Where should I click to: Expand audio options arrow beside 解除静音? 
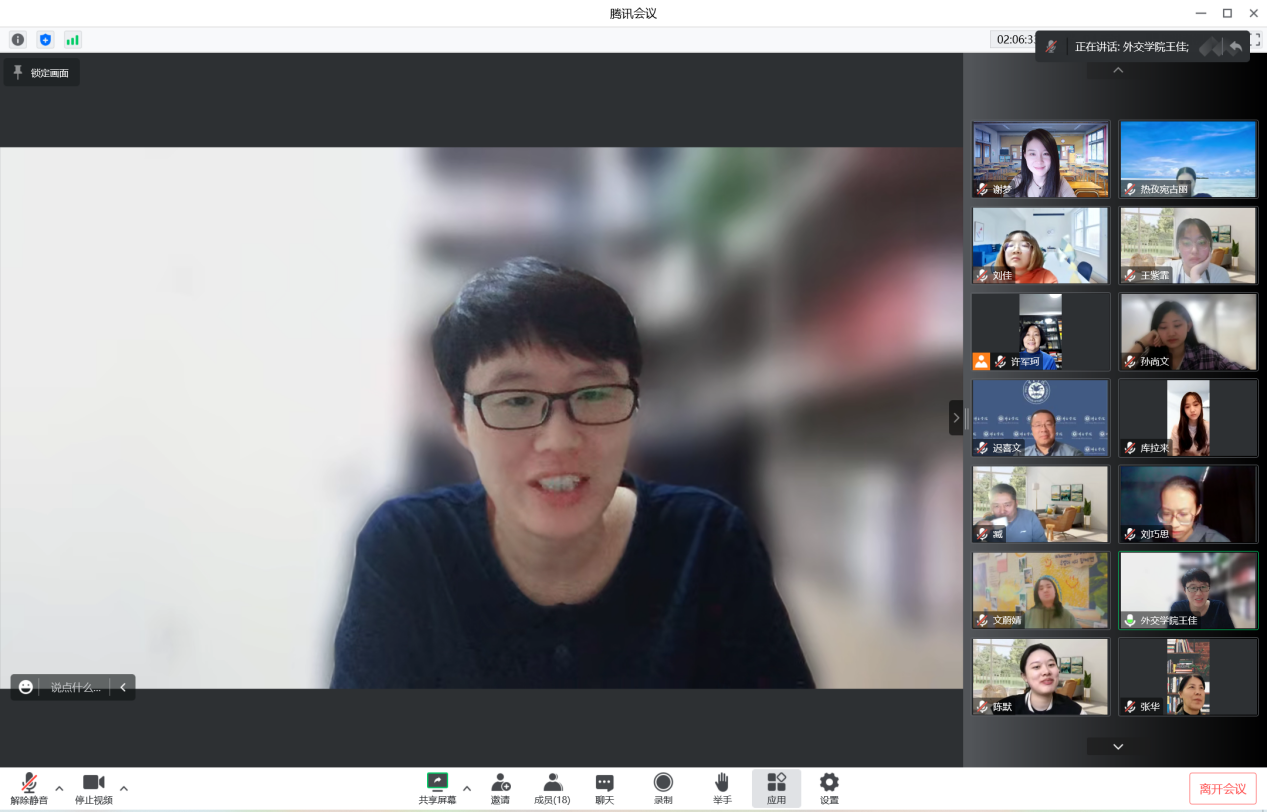click(59, 788)
